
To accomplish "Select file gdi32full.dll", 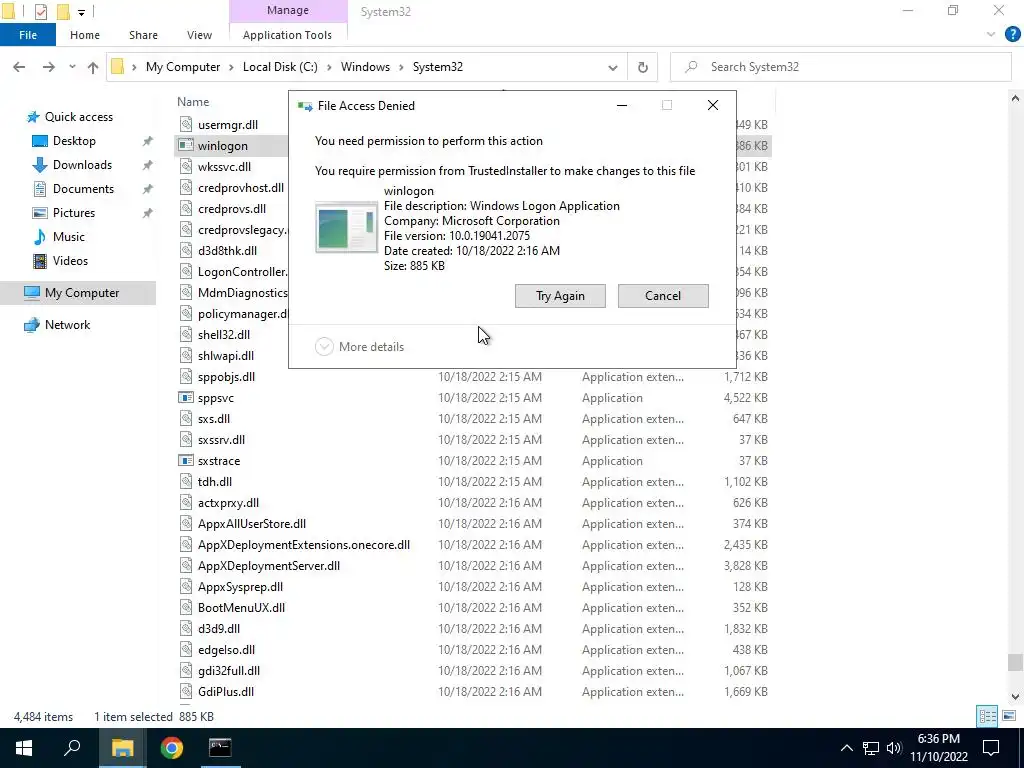I will coord(229,671).
